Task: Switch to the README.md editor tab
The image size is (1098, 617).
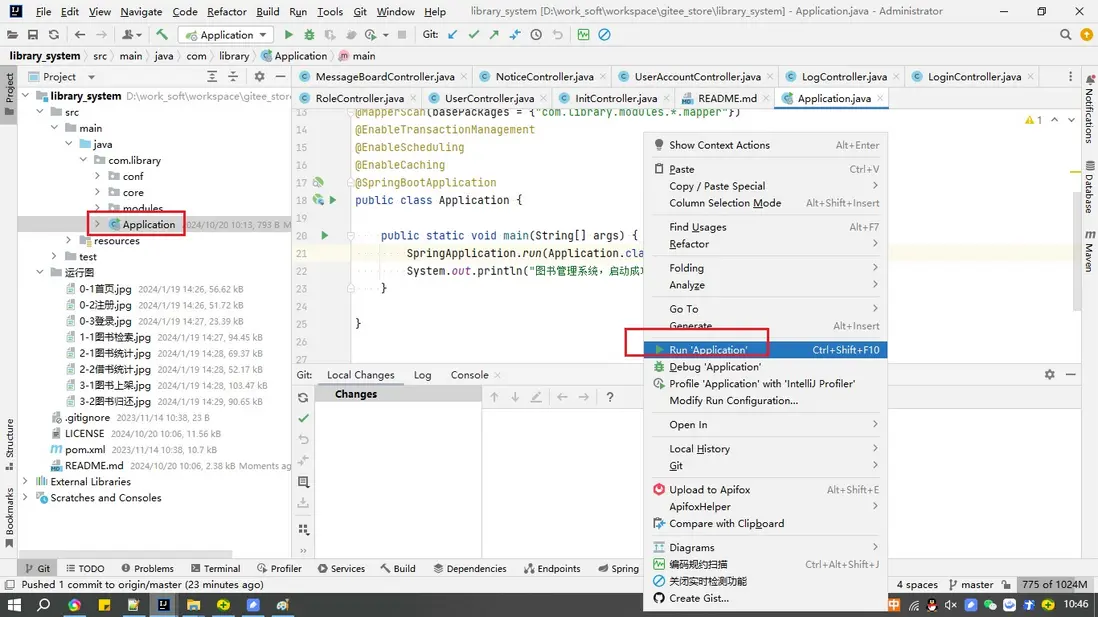Action: click(x=727, y=99)
